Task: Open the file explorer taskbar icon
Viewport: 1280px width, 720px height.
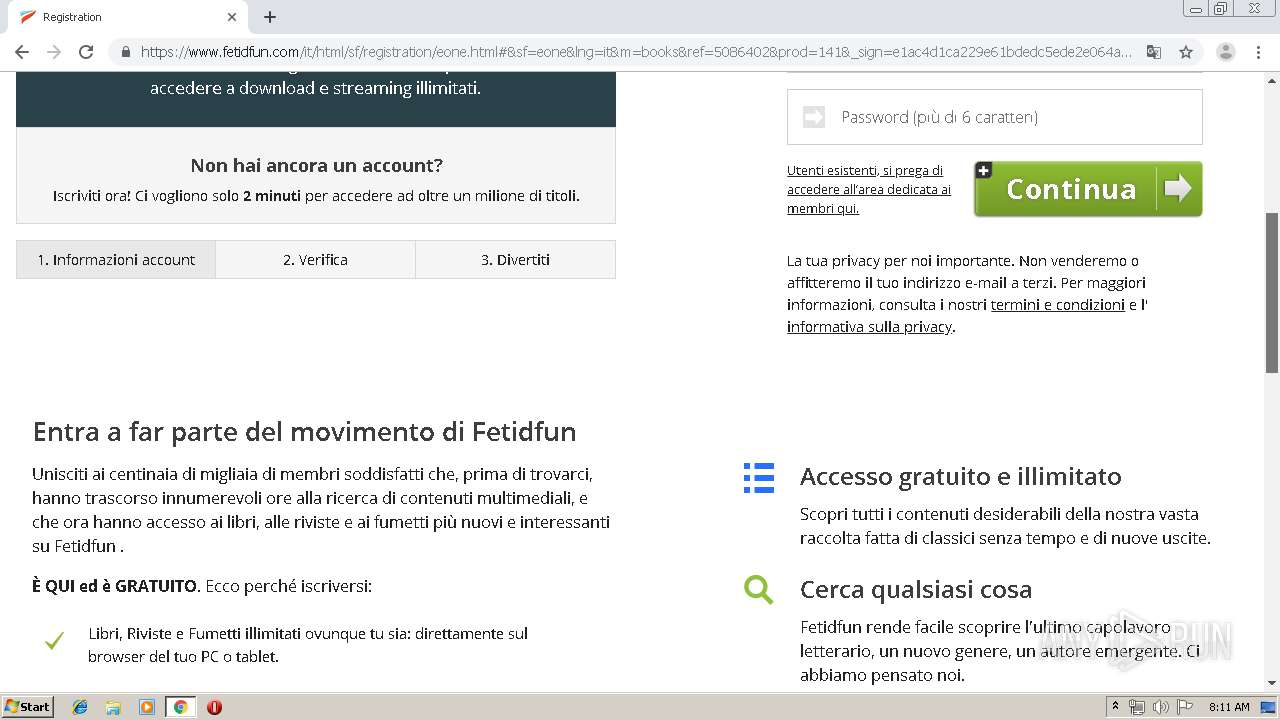Action: click(x=113, y=707)
